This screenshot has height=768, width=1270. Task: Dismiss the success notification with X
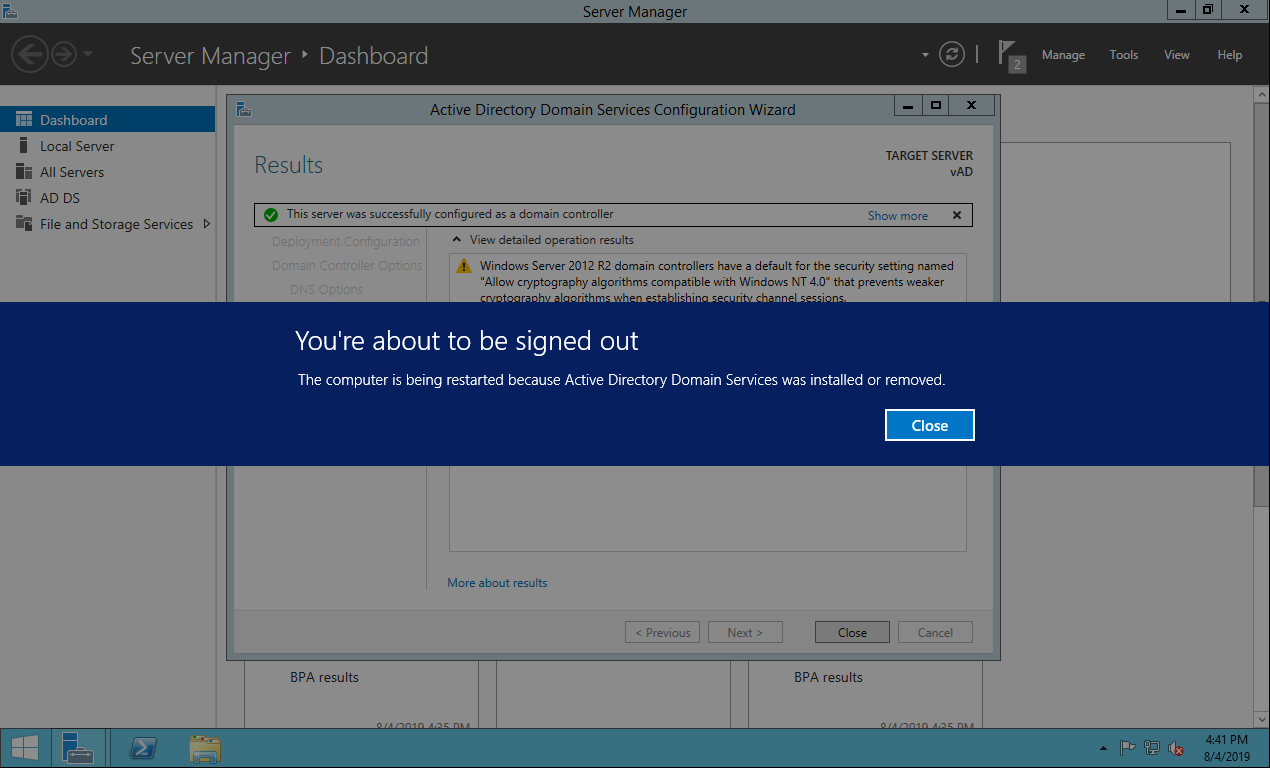tap(956, 215)
